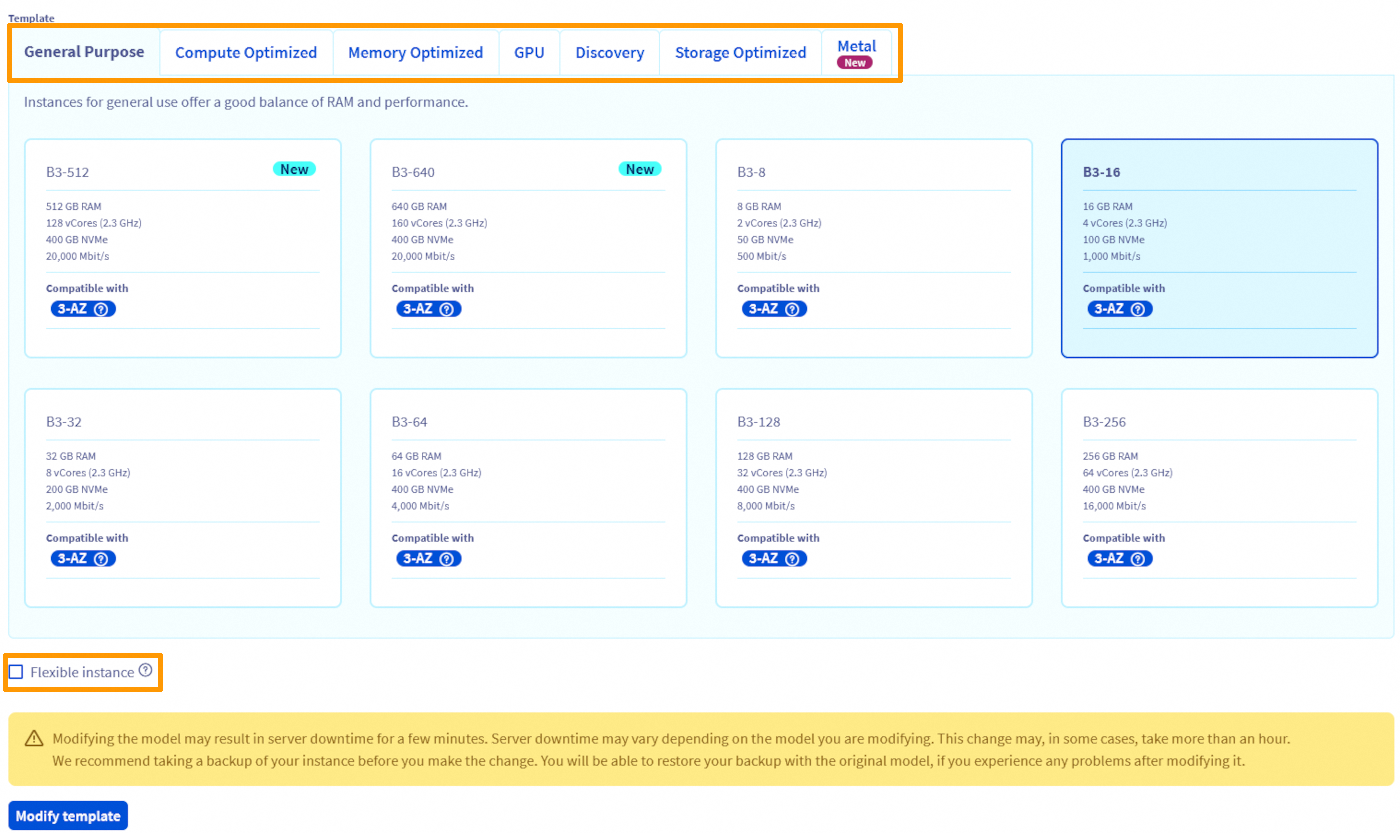Switch to the Compute Optimized tab
This screenshot has width=1400, height=833.
point(246,53)
